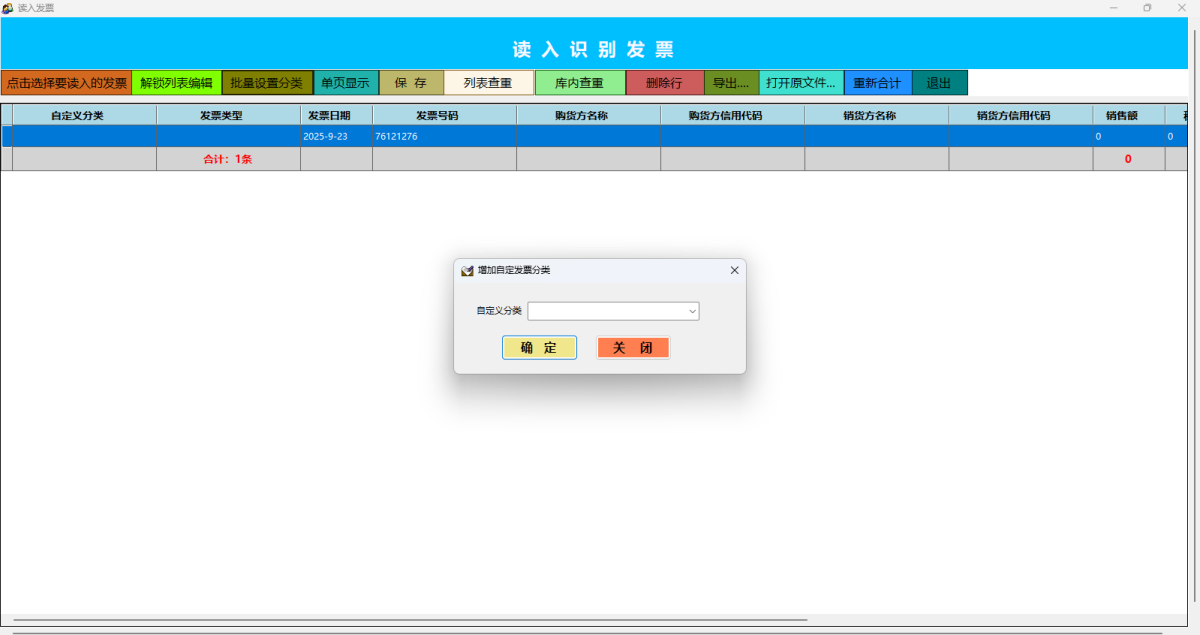Run 库内查重 database check
Image resolution: width=1200 pixels, height=635 pixels.
coord(580,83)
